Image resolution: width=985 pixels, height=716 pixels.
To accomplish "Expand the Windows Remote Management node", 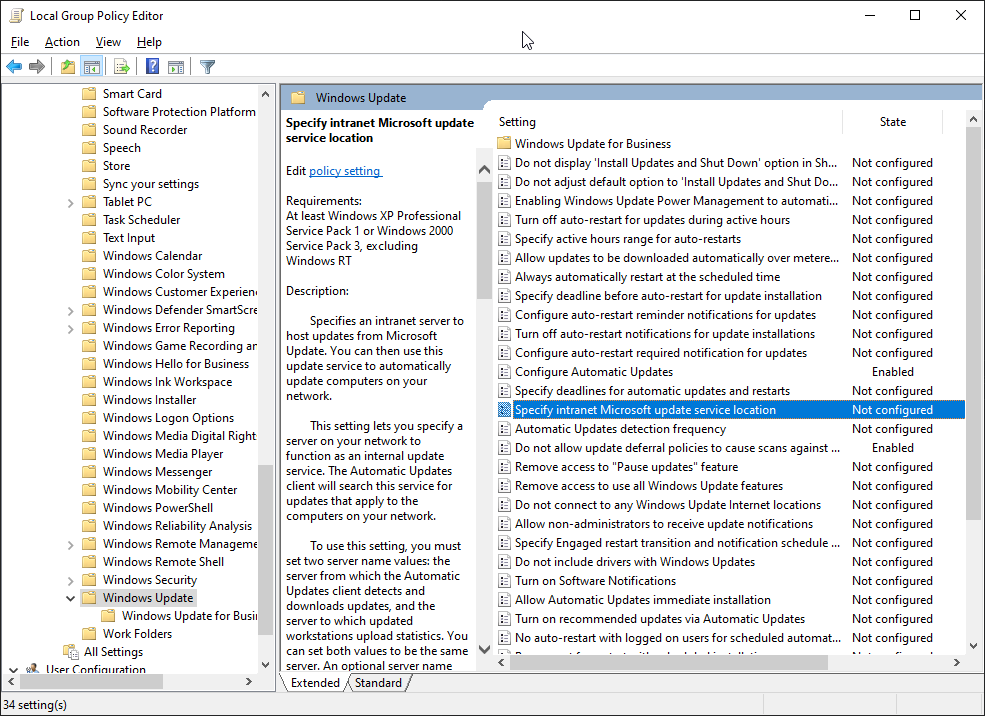I will pos(70,545).
